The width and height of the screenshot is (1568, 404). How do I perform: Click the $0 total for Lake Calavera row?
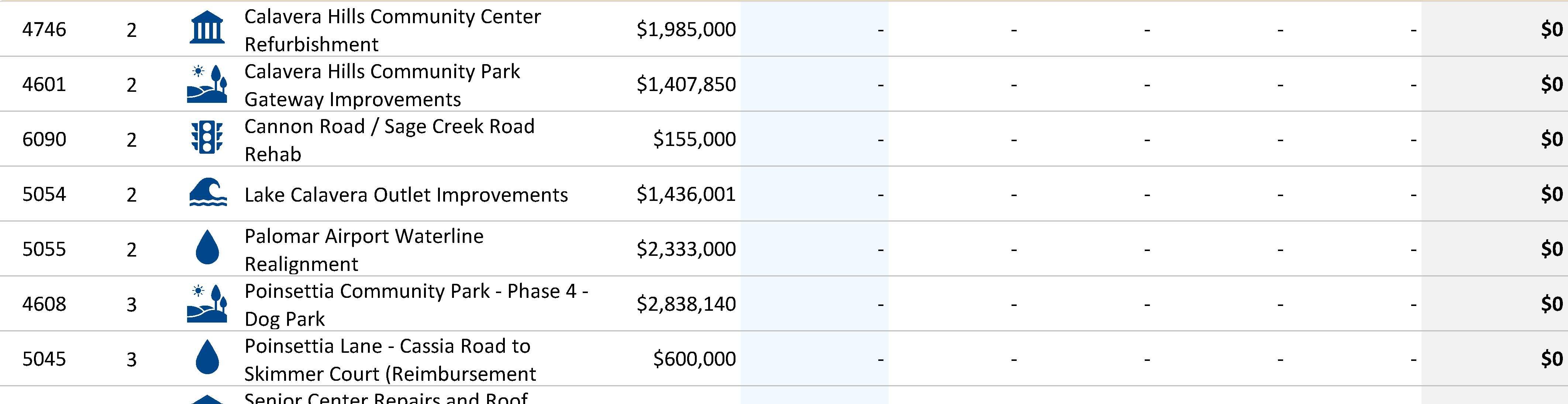1551,194
